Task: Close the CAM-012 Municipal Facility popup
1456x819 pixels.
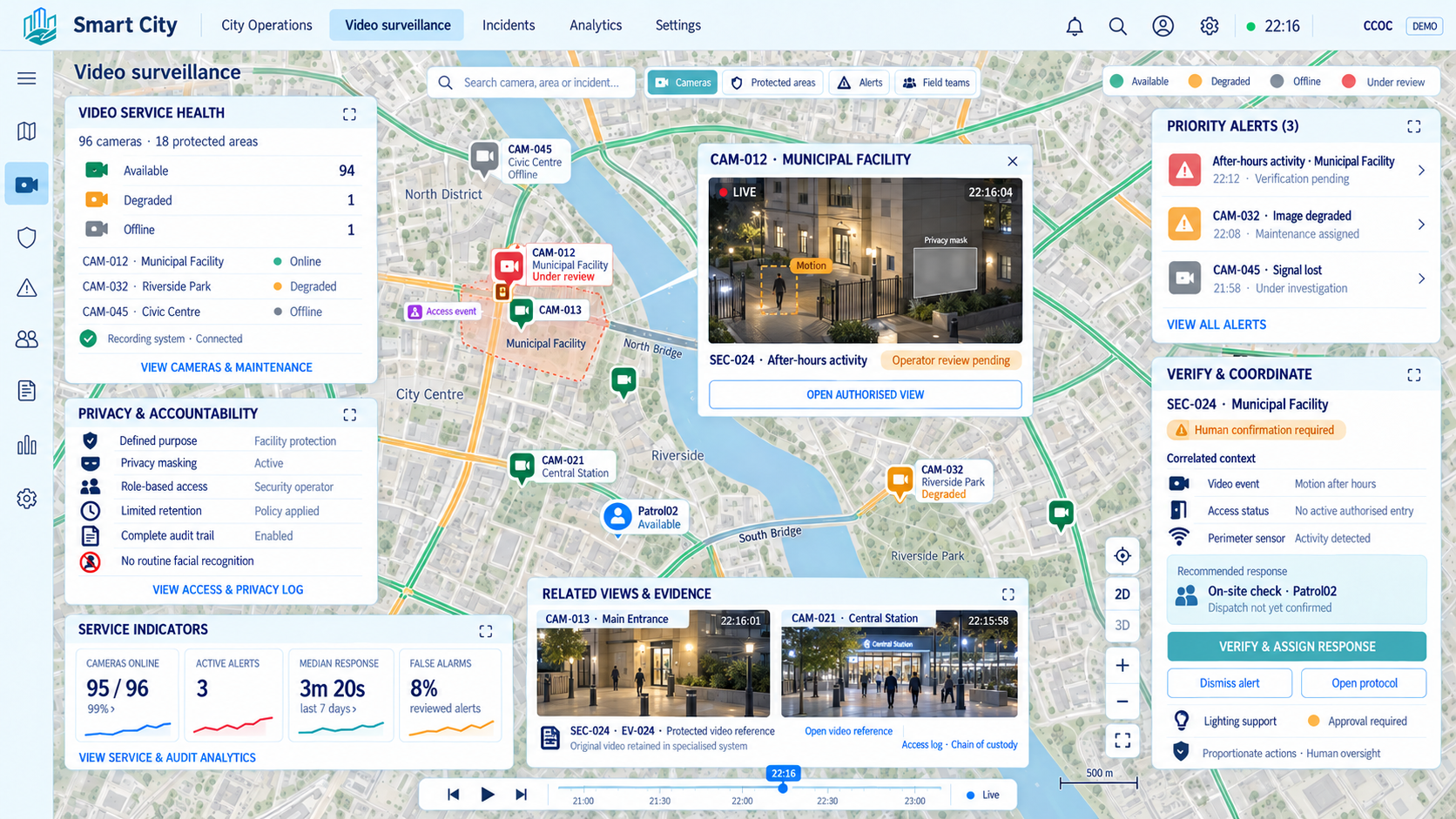Action: [1012, 161]
